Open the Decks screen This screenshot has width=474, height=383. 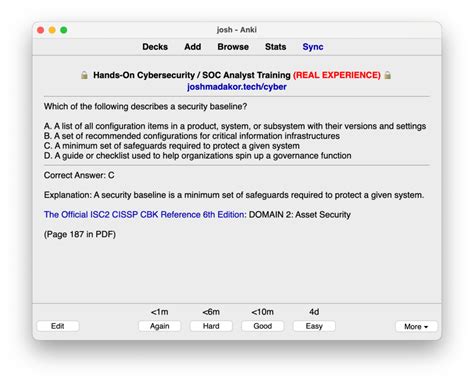tap(155, 47)
